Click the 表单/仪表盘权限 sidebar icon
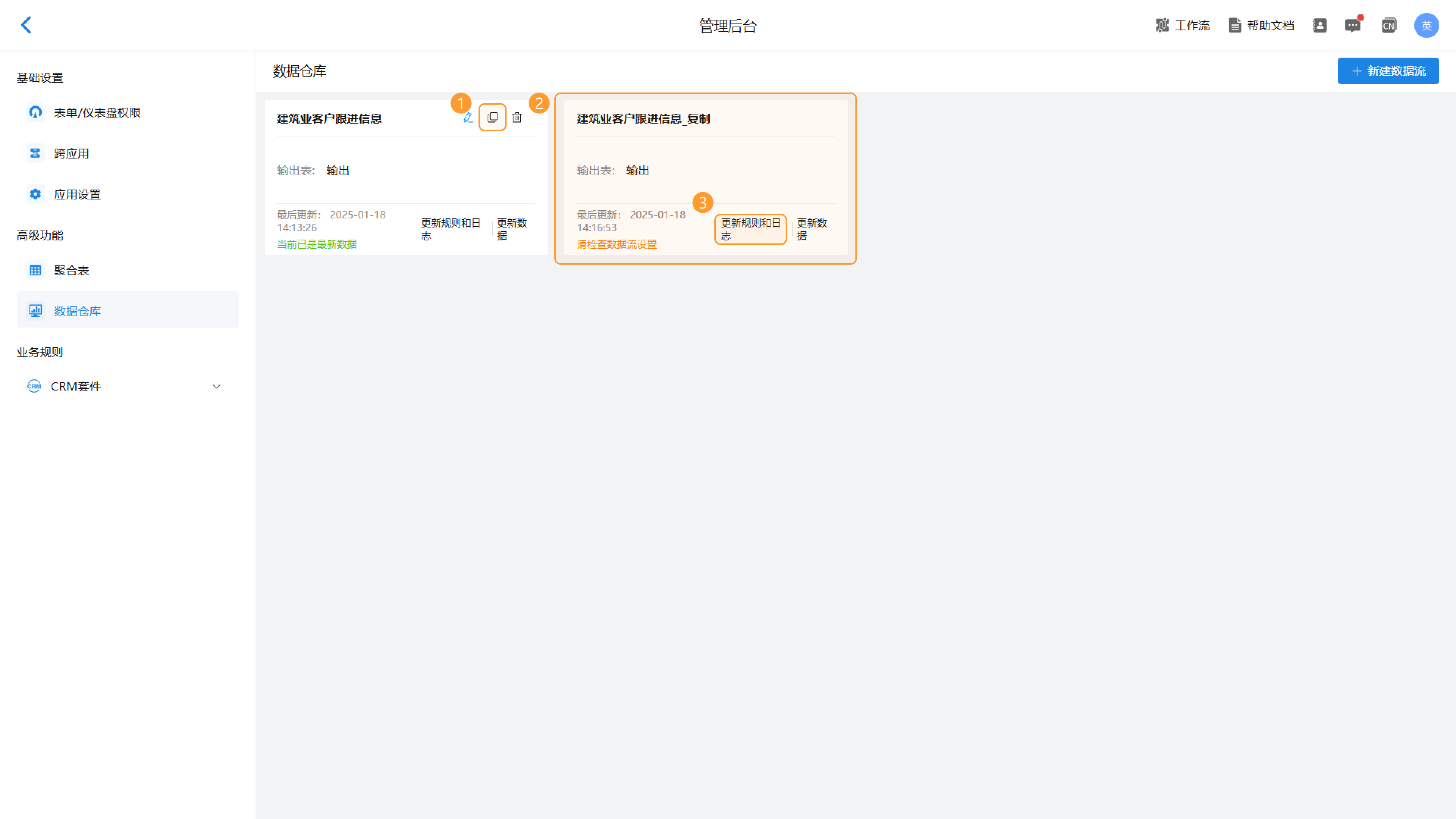The height and width of the screenshot is (819, 1456). (x=35, y=113)
